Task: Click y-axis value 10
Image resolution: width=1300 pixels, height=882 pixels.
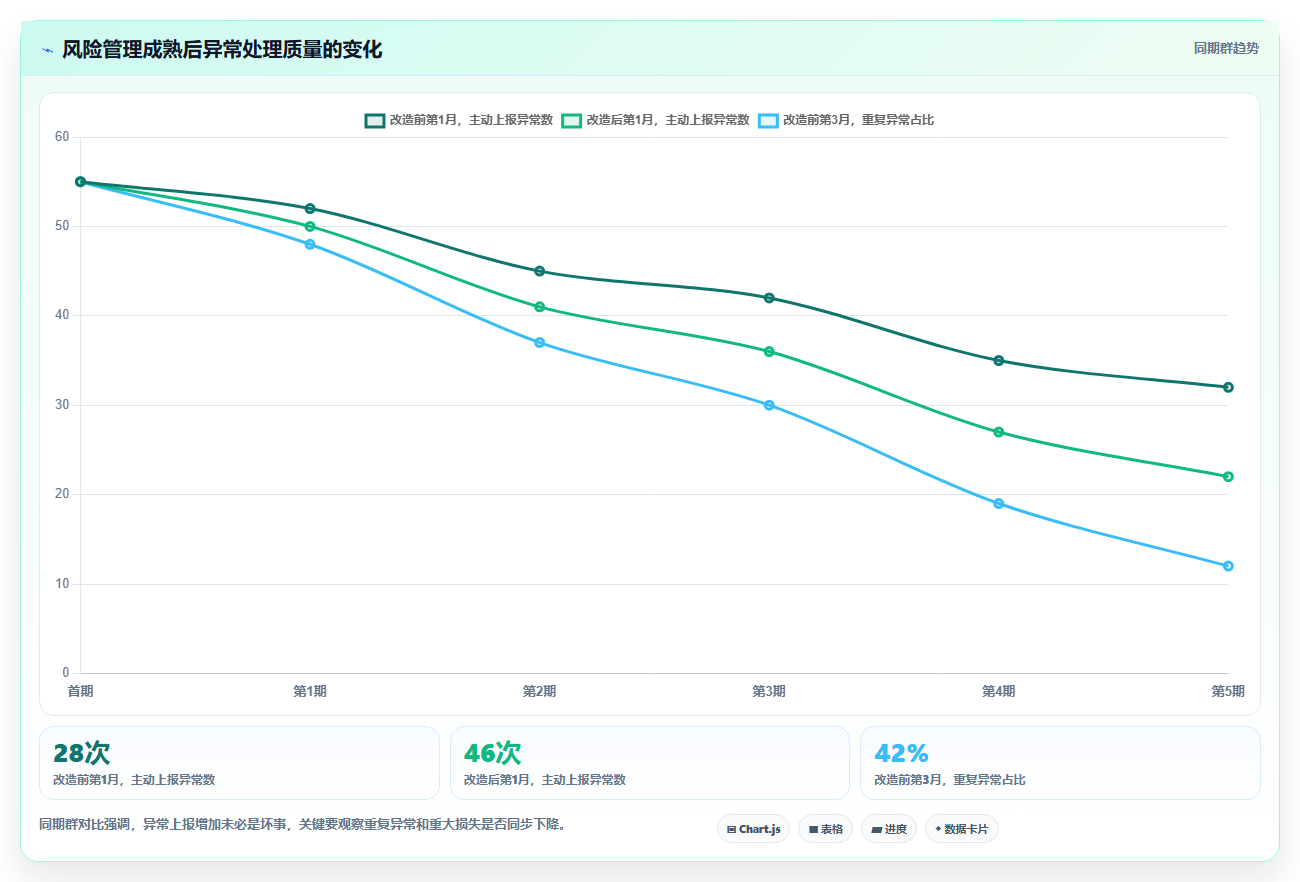Action: [x=62, y=584]
